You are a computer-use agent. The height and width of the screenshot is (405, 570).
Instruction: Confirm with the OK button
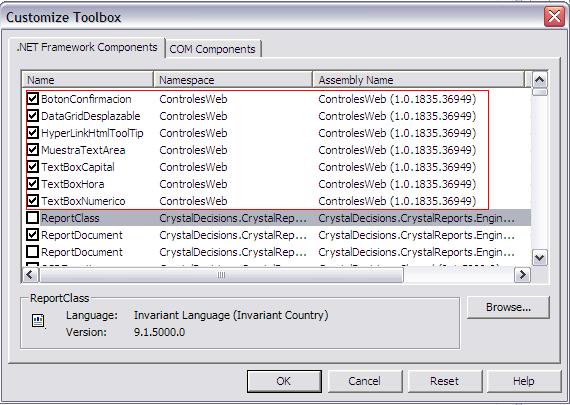pyautogui.click(x=284, y=381)
